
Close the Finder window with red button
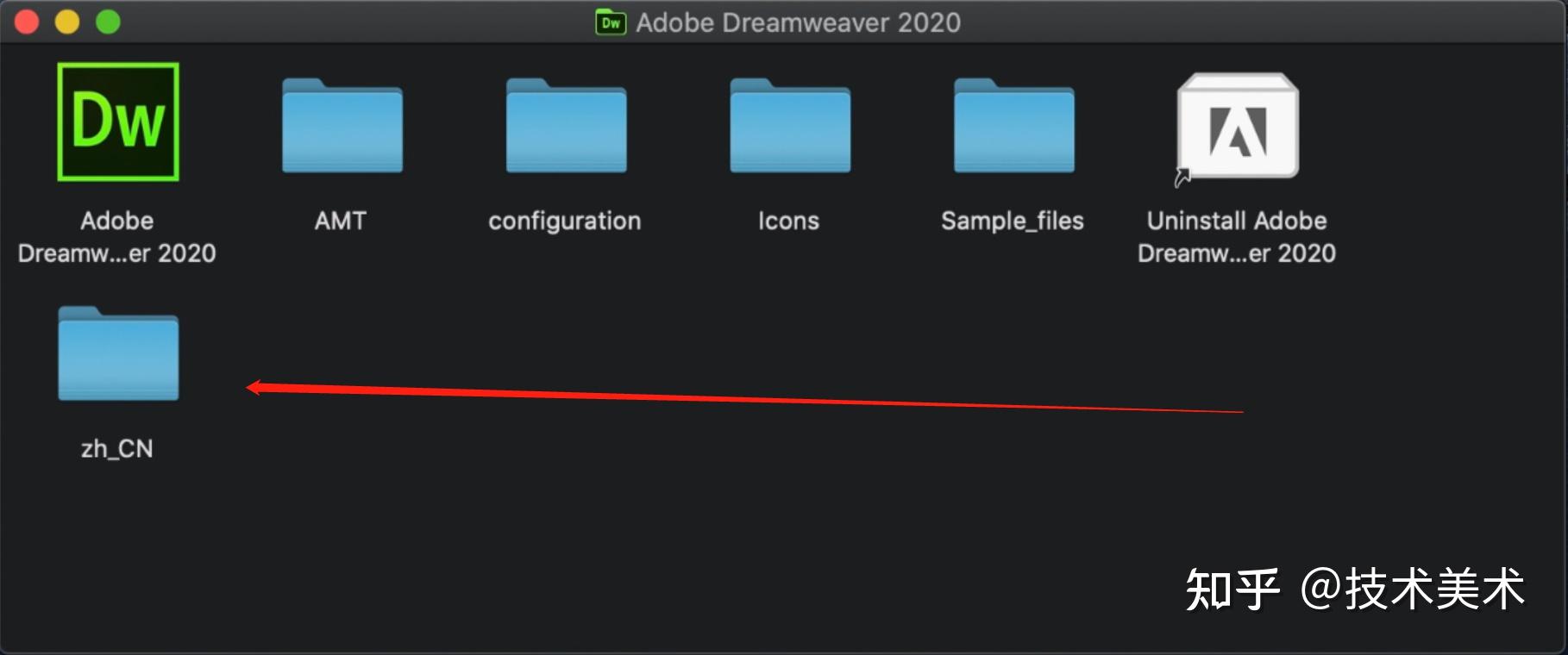28,22
